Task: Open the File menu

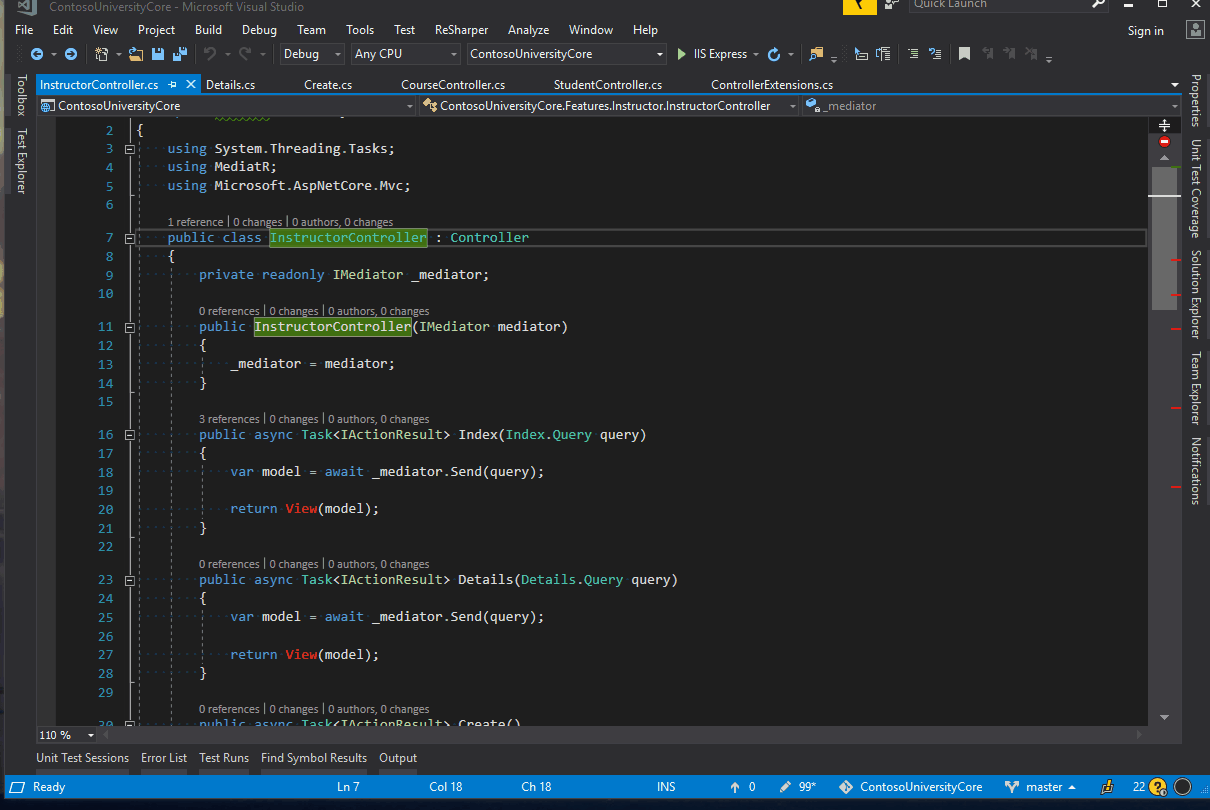Action: tap(24, 30)
